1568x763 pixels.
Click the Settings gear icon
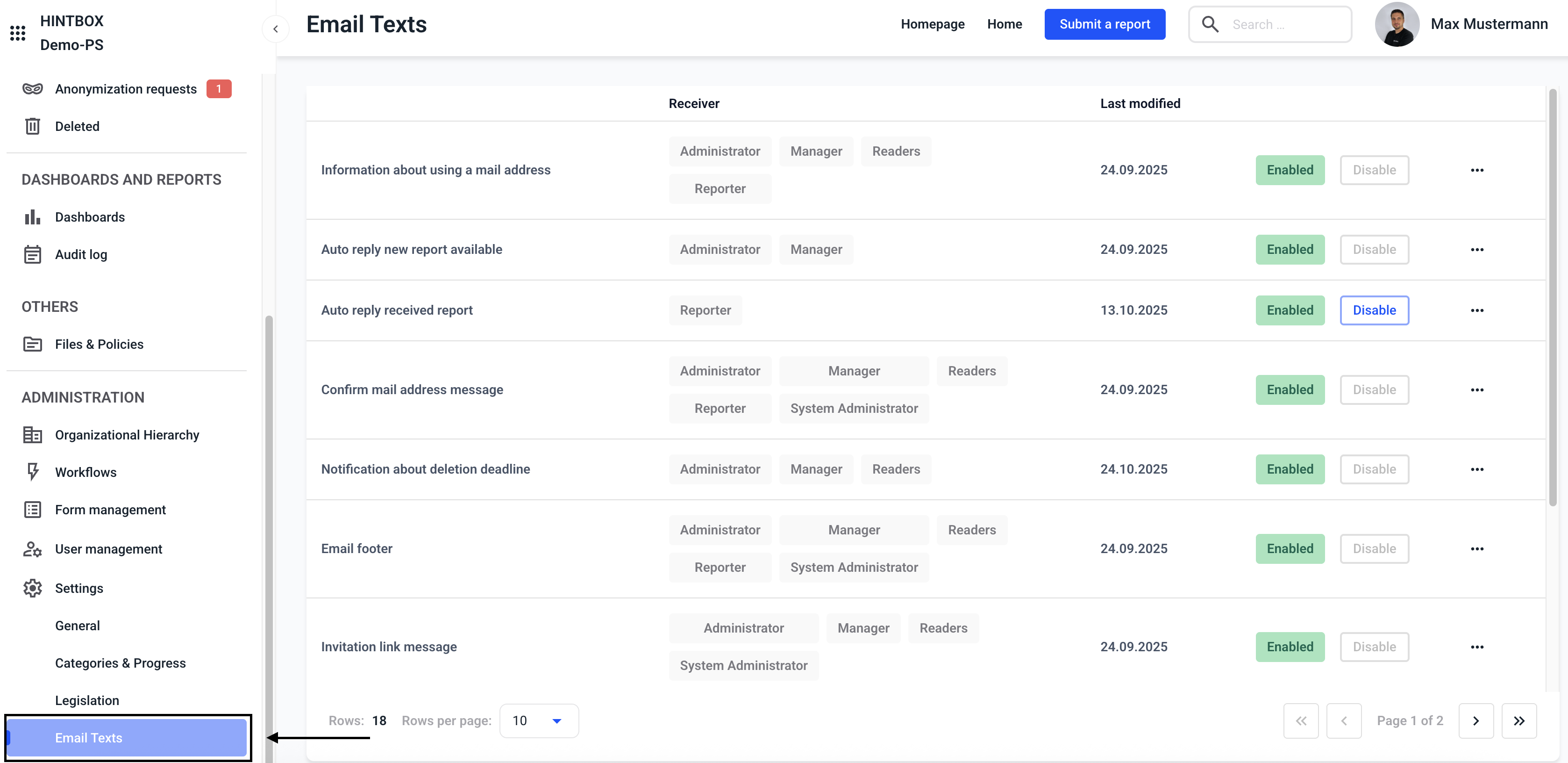pyautogui.click(x=32, y=588)
